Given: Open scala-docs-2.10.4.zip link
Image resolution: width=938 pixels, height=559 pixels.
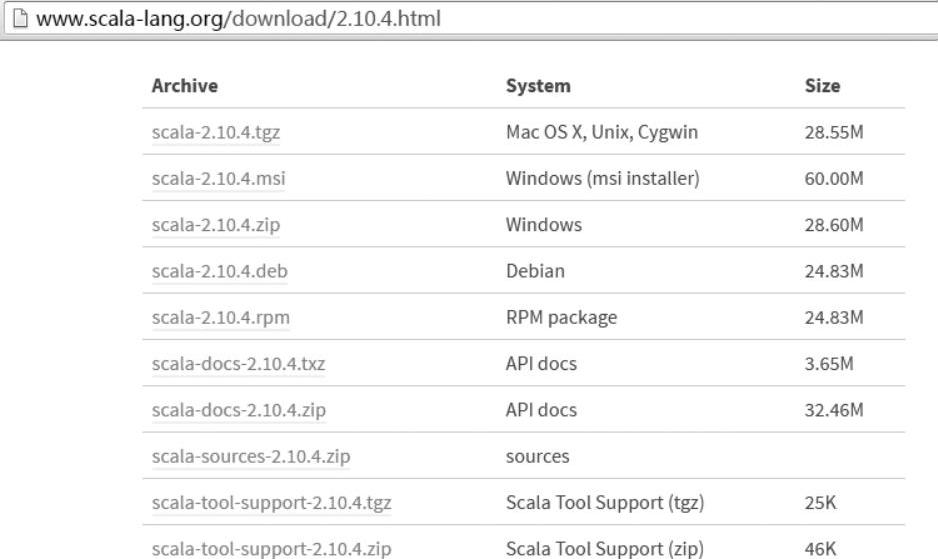Looking at the screenshot, I should 239,411.
